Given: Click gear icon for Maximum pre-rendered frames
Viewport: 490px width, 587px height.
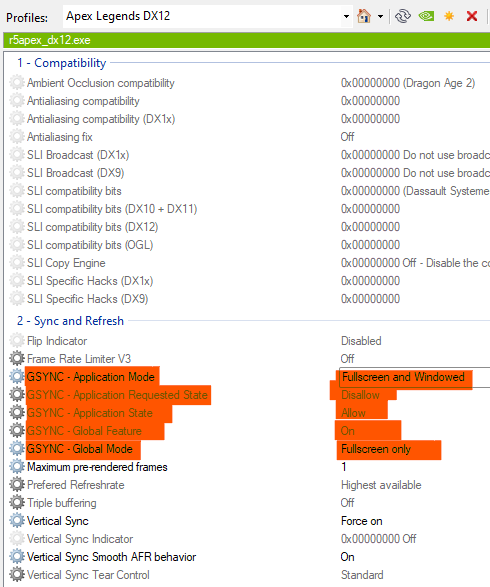Looking at the screenshot, I should click(17, 467).
